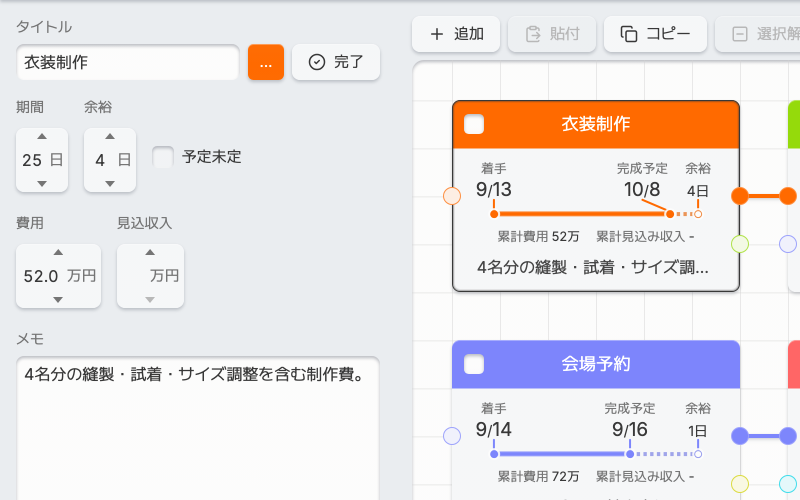Screen dimensions: 800x500
Task: Click the plus icon on 追加 button
Action: point(437,34)
